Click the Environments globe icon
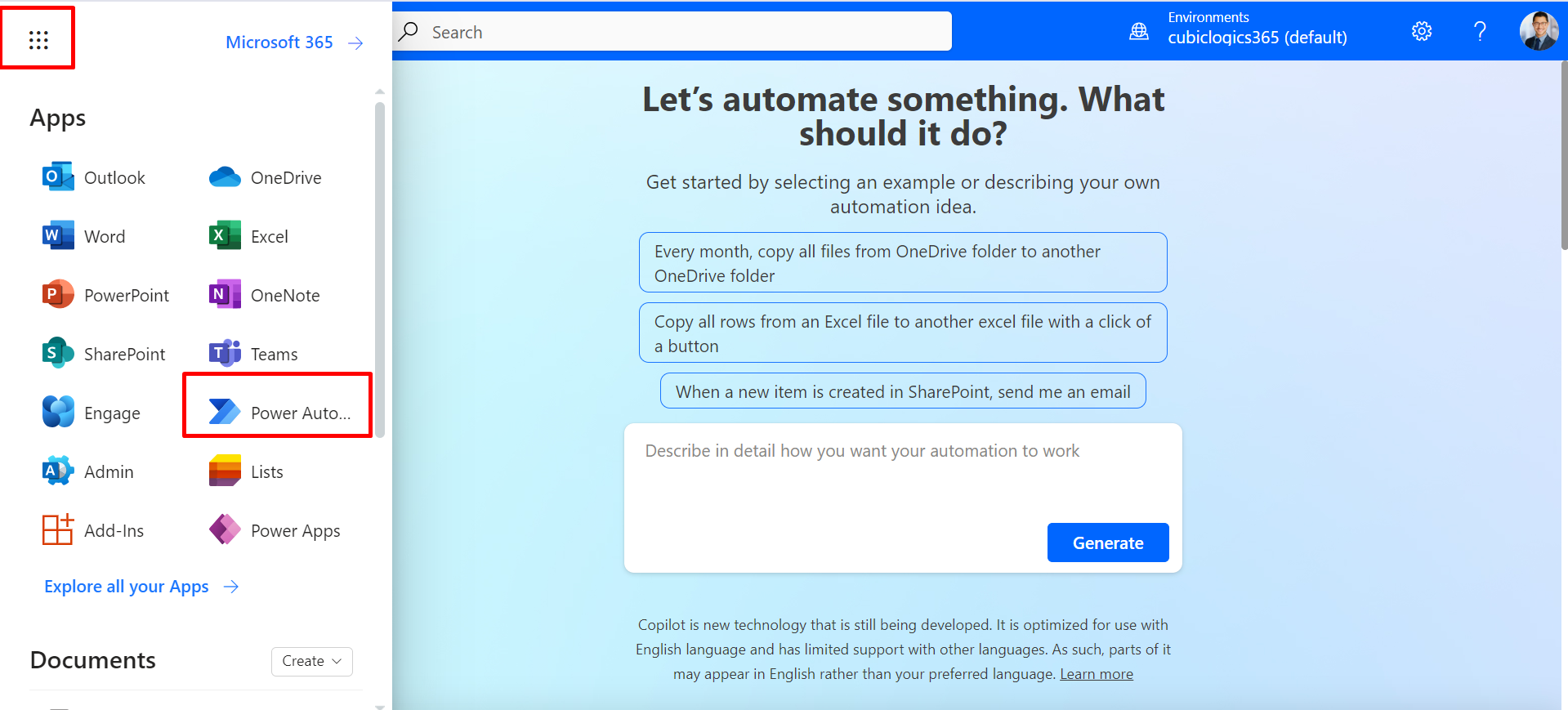 pos(1139,32)
